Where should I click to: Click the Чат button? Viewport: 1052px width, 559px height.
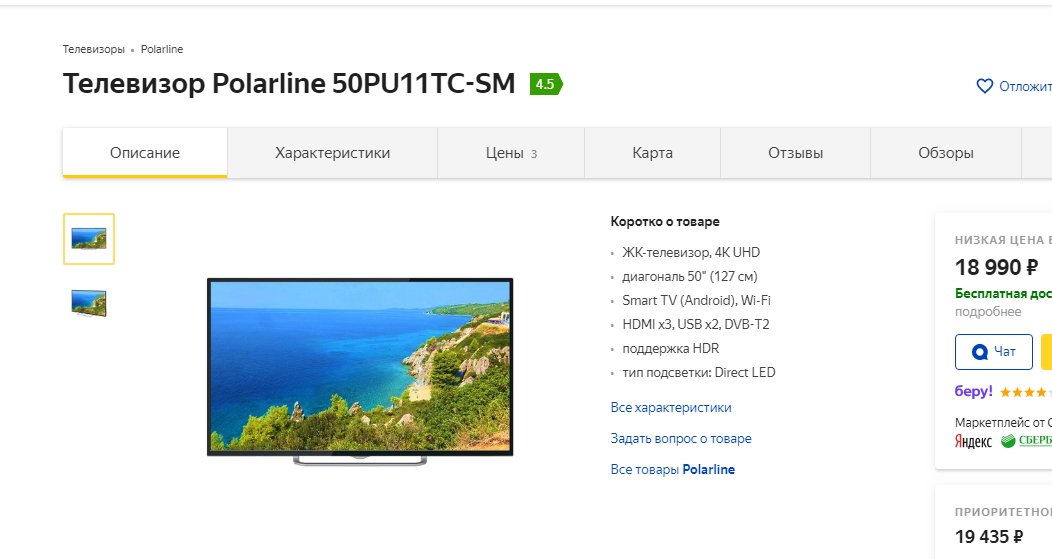(994, 352)
